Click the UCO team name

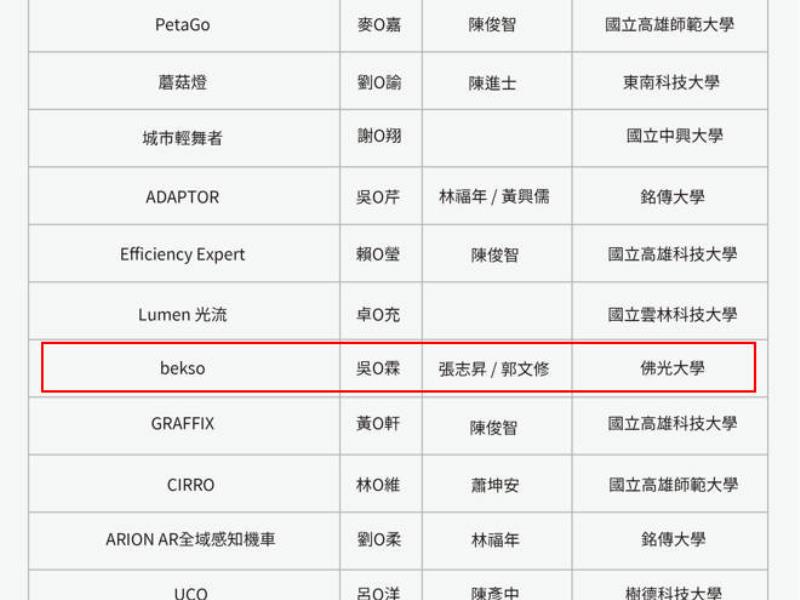[x=190, y=593]
